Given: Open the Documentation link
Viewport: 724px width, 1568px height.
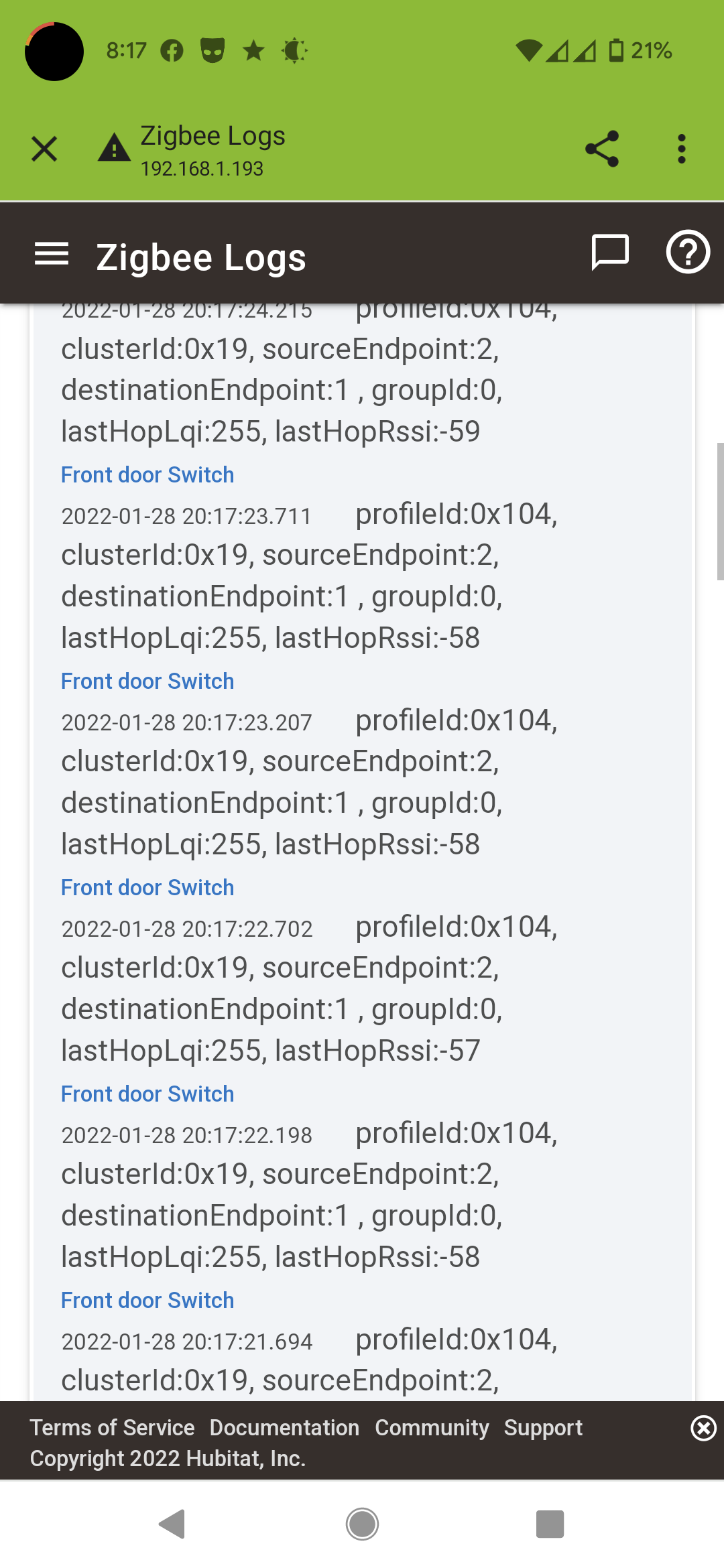Looking at the screenshot, I should [285, 1427].
